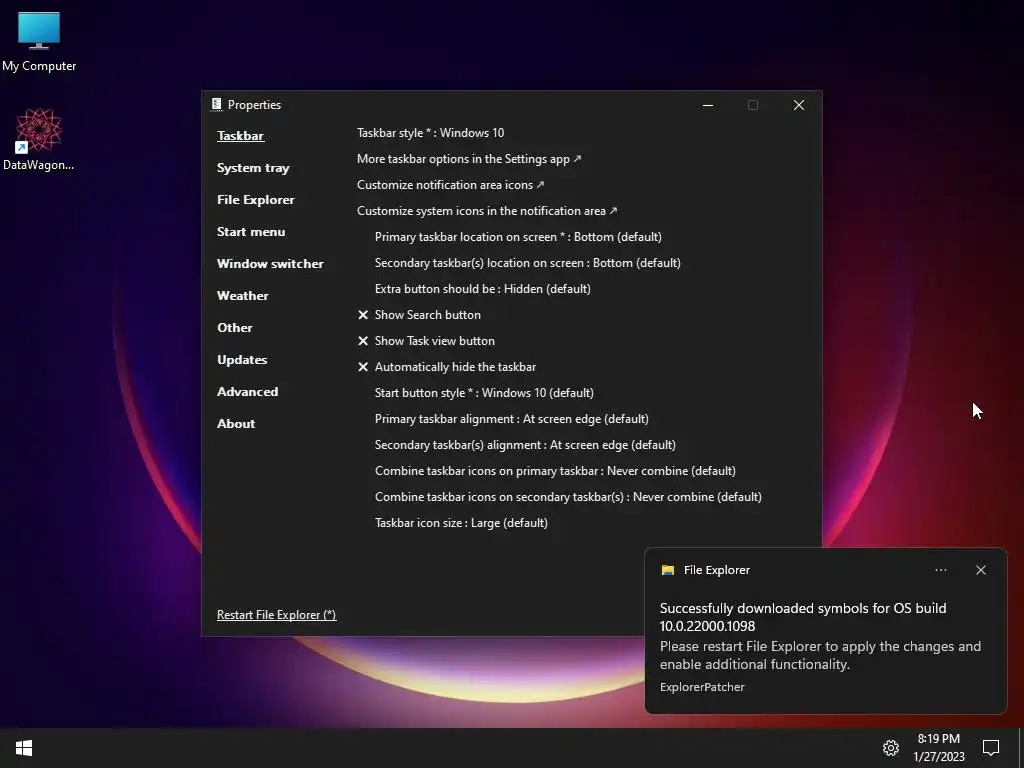Switch to the Window switcher section

coord(270,264)
